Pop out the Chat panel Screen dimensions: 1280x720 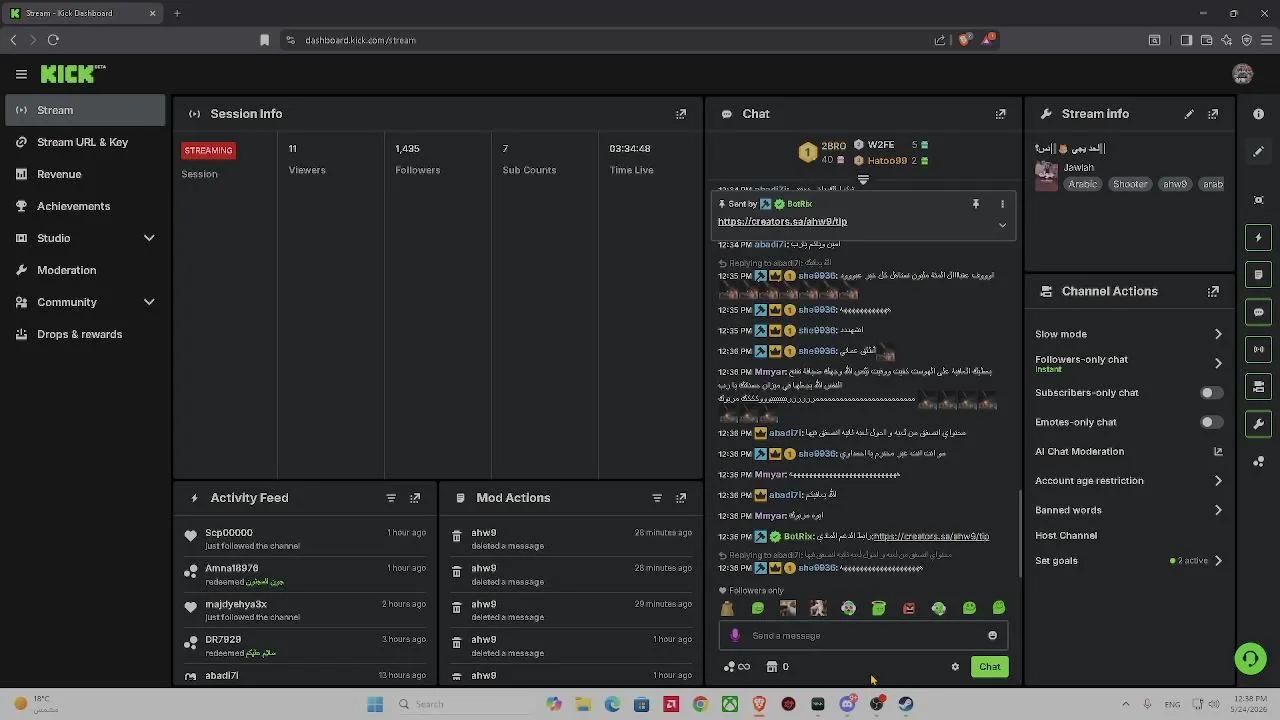1000,114
